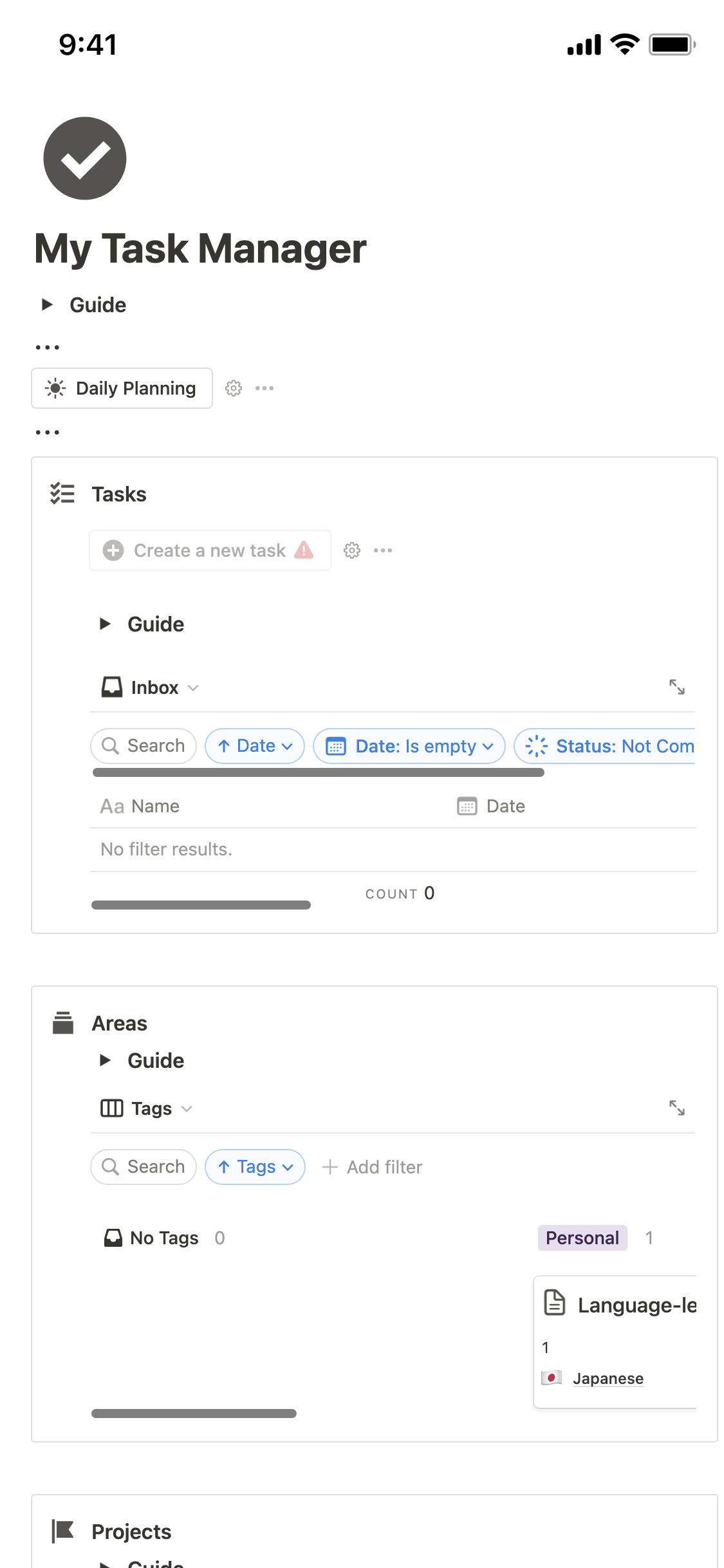724x1568 pixels.
Task: Open the Japanese link on the card
Action: [608, 1378]
